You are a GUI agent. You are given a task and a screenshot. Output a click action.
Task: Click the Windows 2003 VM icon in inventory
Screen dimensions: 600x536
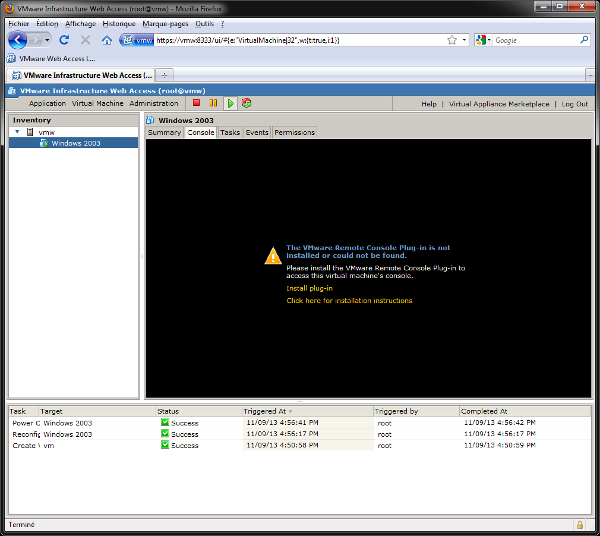[x=44, y=143]
